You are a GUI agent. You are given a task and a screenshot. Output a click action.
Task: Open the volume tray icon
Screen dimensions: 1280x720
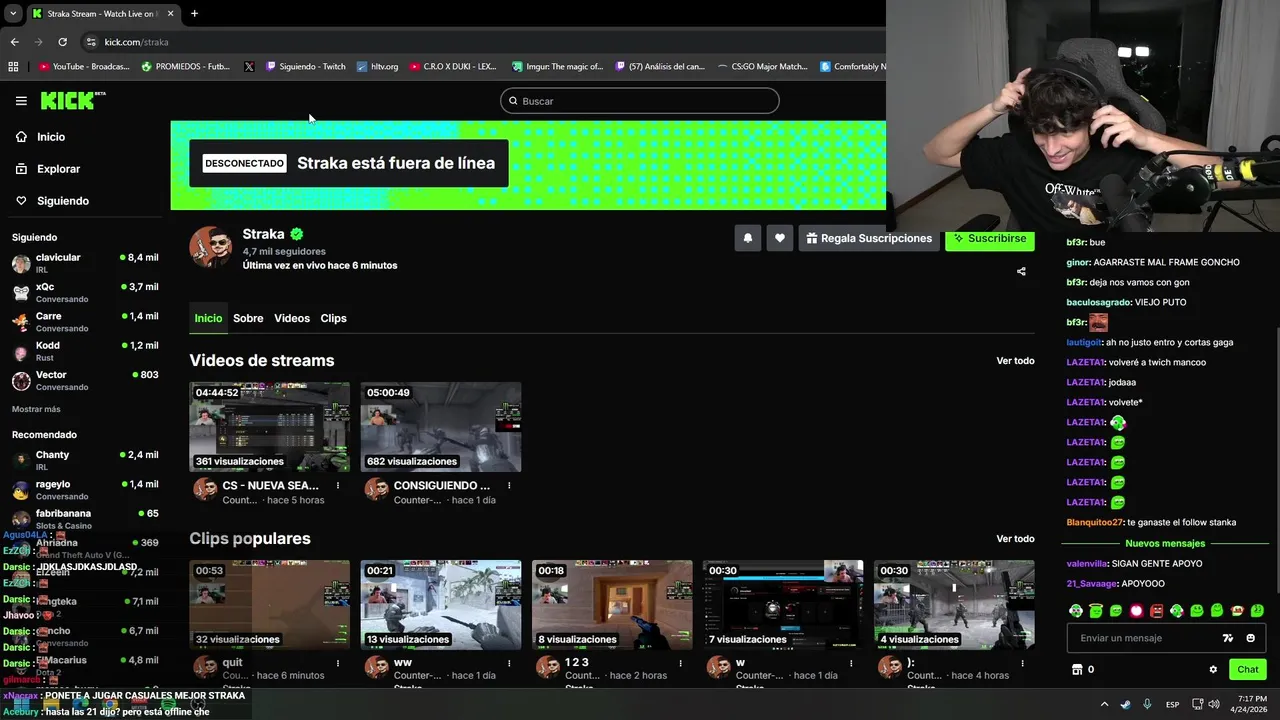click(x=1215, y=704)
